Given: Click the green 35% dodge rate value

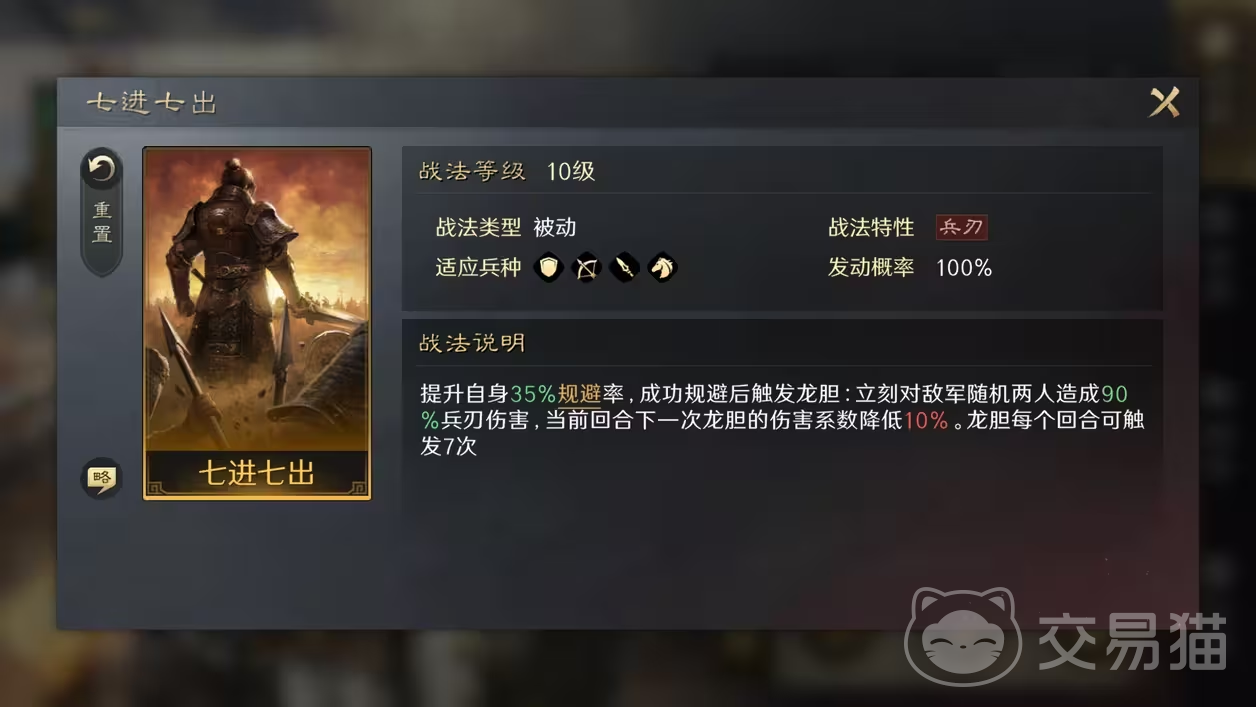Looking at the screenshot, I should click(533, 395).
